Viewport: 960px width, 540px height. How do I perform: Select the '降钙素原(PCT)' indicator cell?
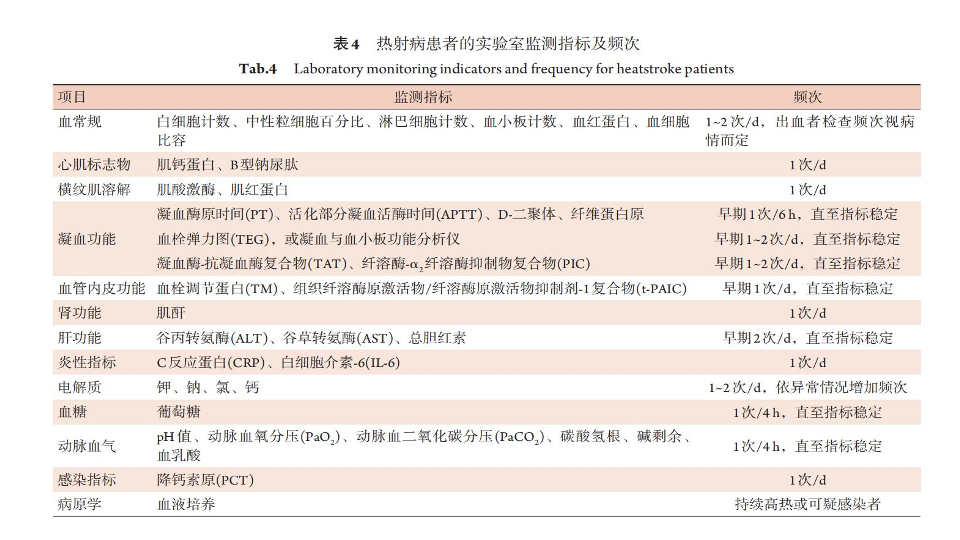tap(205, 480)
